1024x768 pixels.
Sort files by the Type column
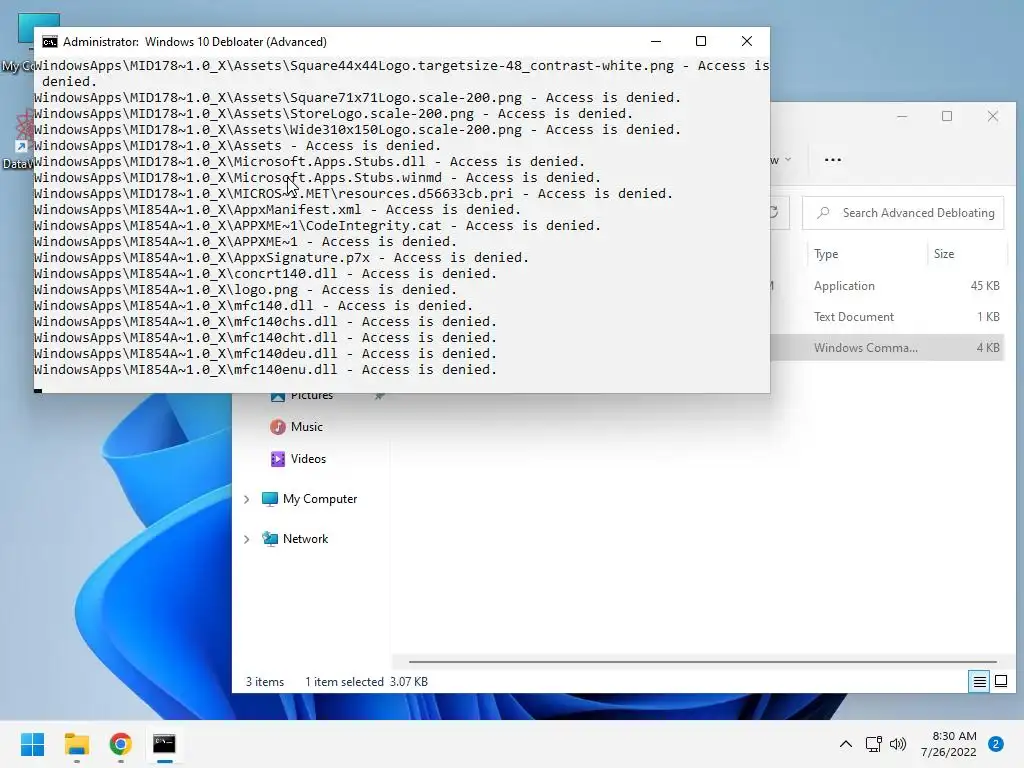click(825, 254)
